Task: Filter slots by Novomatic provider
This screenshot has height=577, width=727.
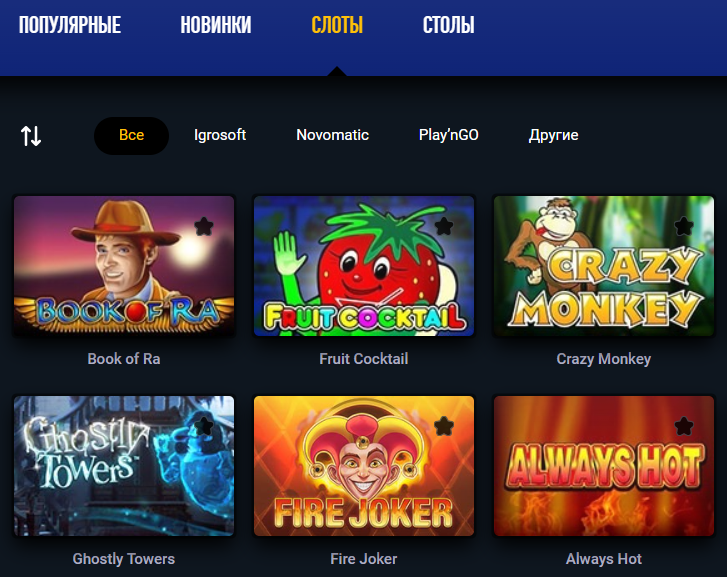Action: click(332, 135)
